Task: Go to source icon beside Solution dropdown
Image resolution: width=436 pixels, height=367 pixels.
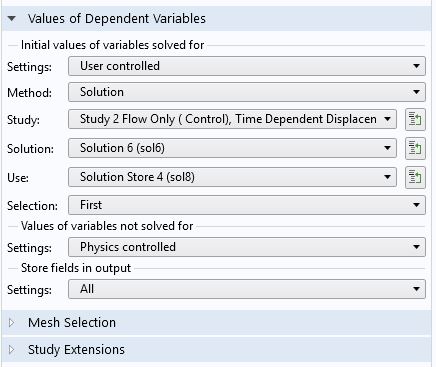Action: tap(415, 148)
